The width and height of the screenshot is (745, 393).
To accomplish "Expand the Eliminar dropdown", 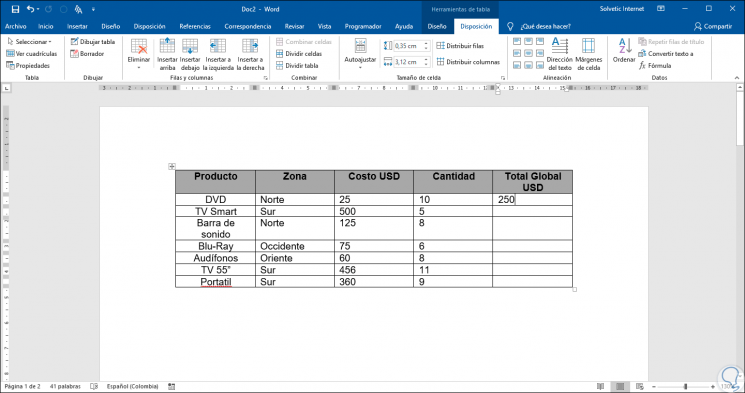I will (x=139, y=55).
